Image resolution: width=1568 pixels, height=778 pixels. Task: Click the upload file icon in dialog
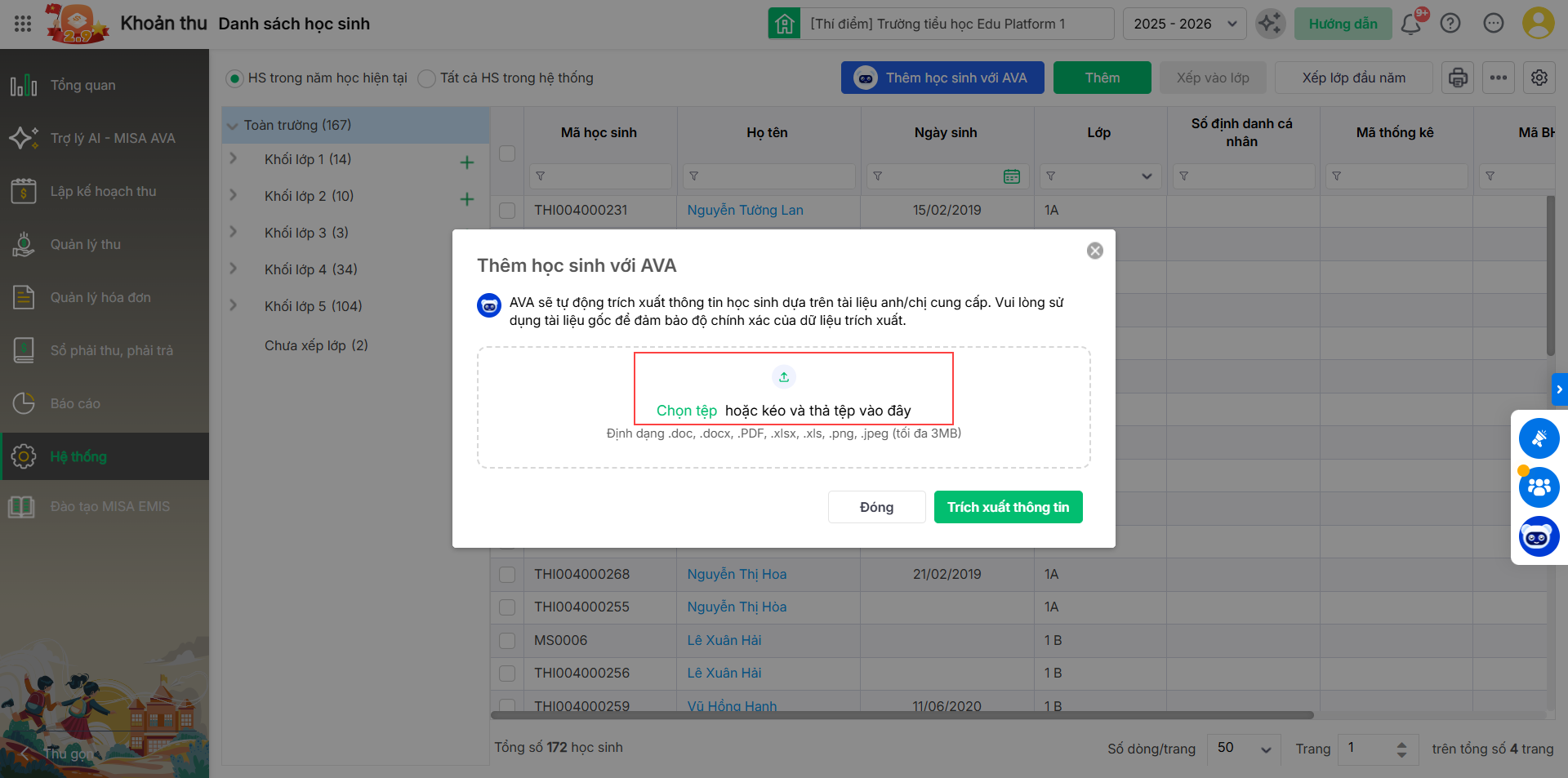(x=784, y=377)
